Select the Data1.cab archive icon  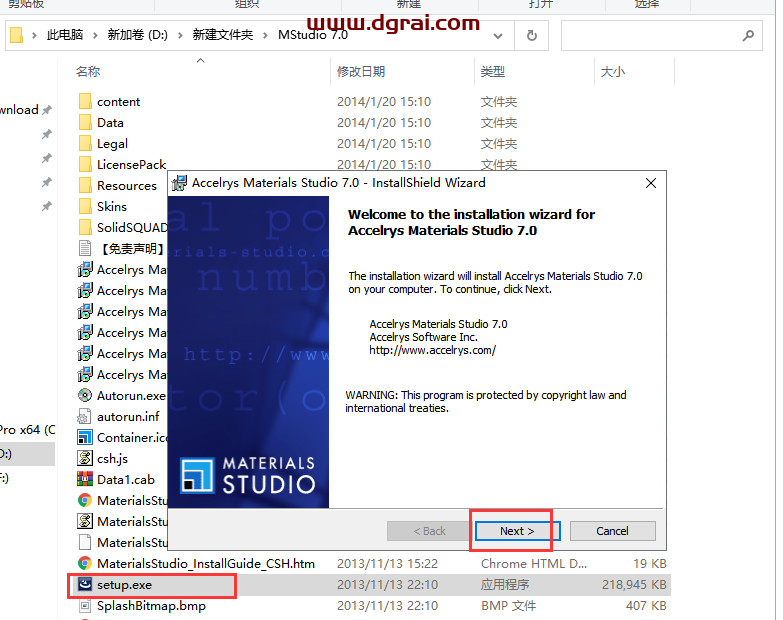coord(85,479)
